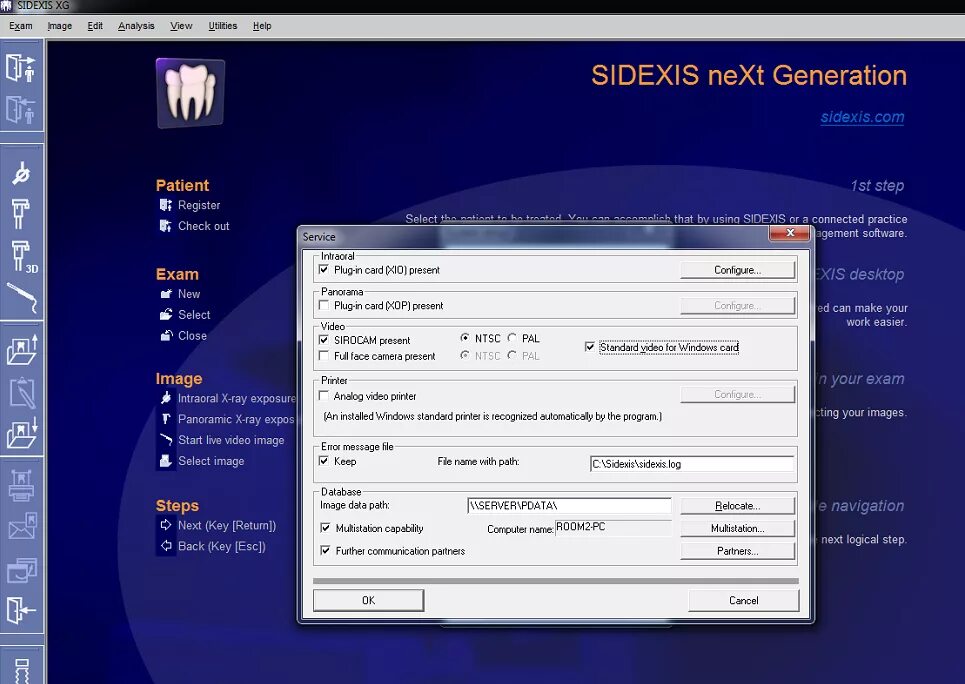Screen dimensions: 965x684
Task: Toggle the SIROCAM present checkbox
Action: (x=324, y=340)
